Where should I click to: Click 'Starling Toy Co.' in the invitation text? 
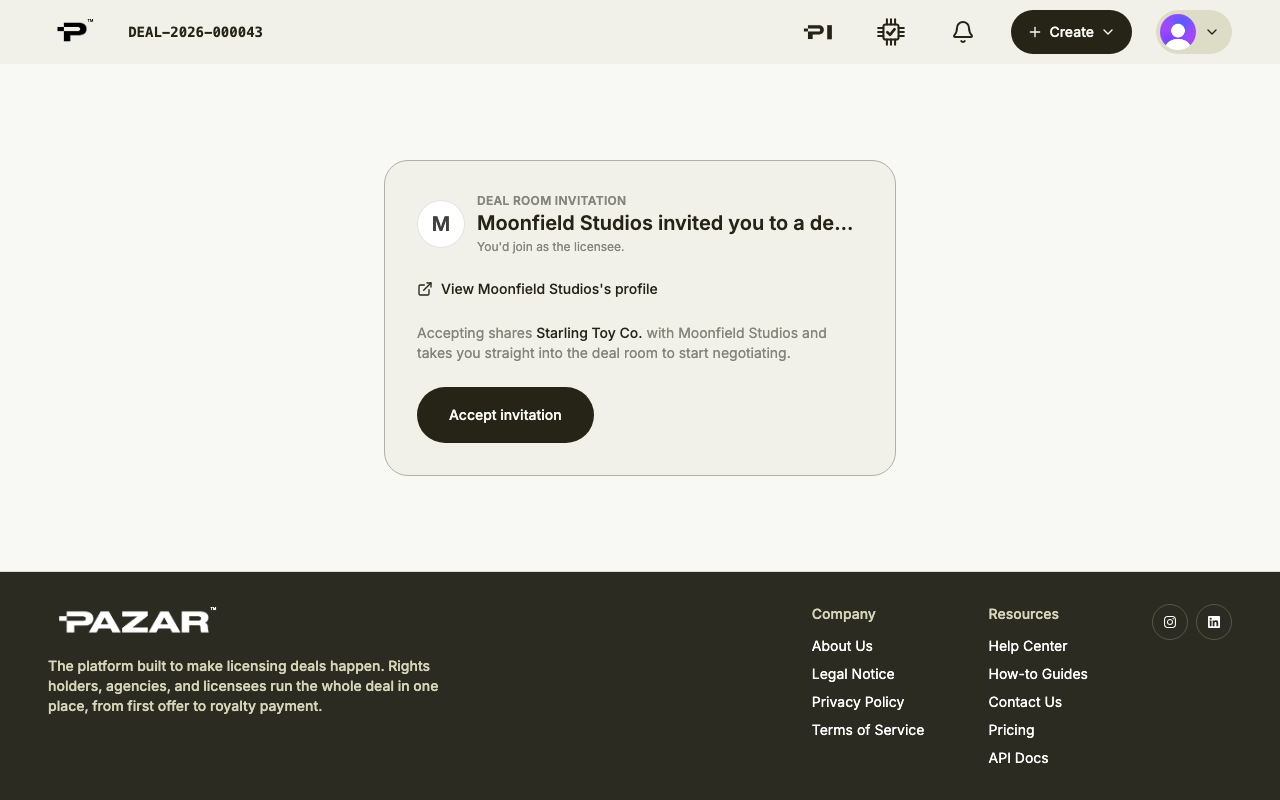click(589, 333)
